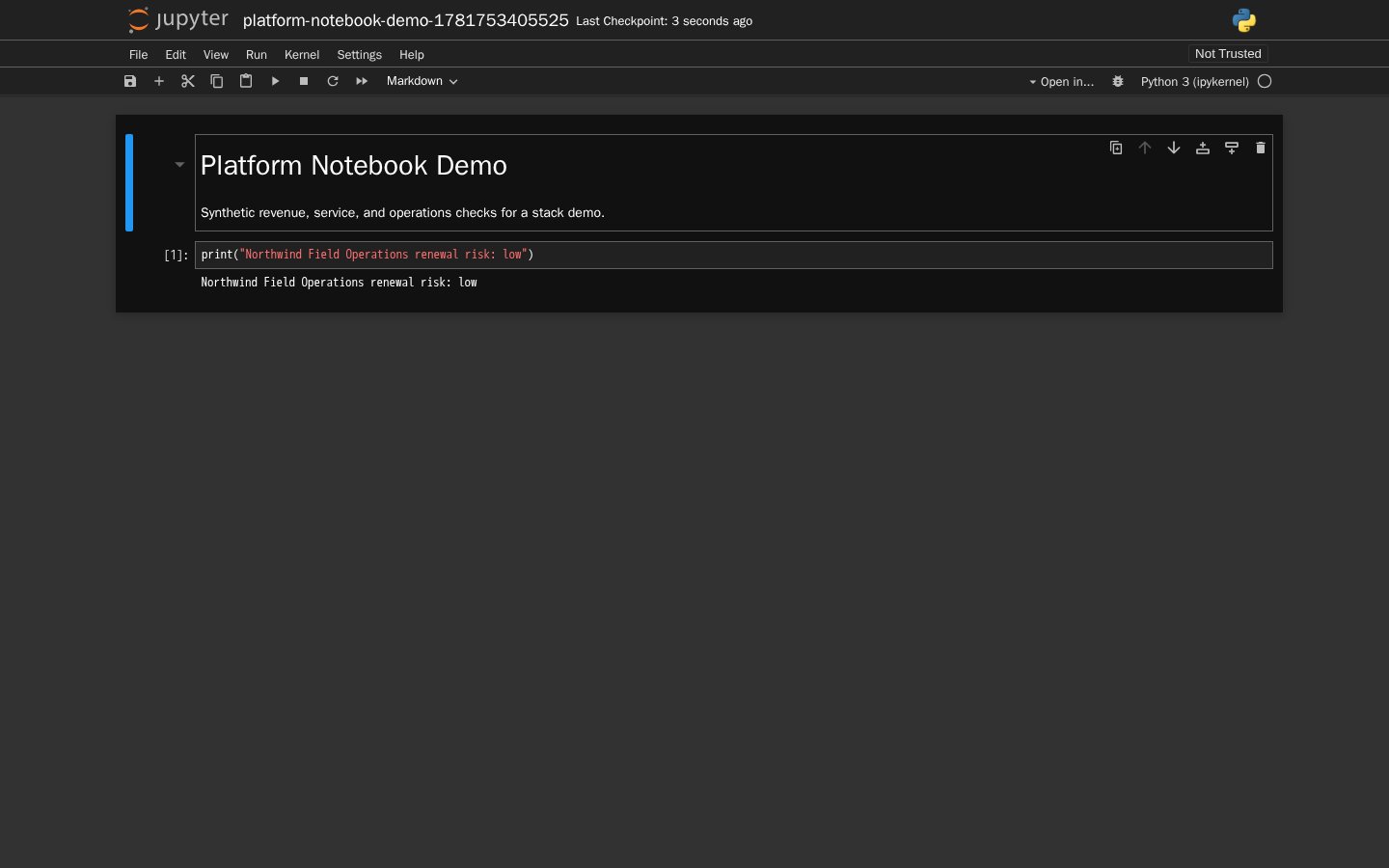Open the Kernel menu
Screen dimensions: 1389x868
(302, 55)
